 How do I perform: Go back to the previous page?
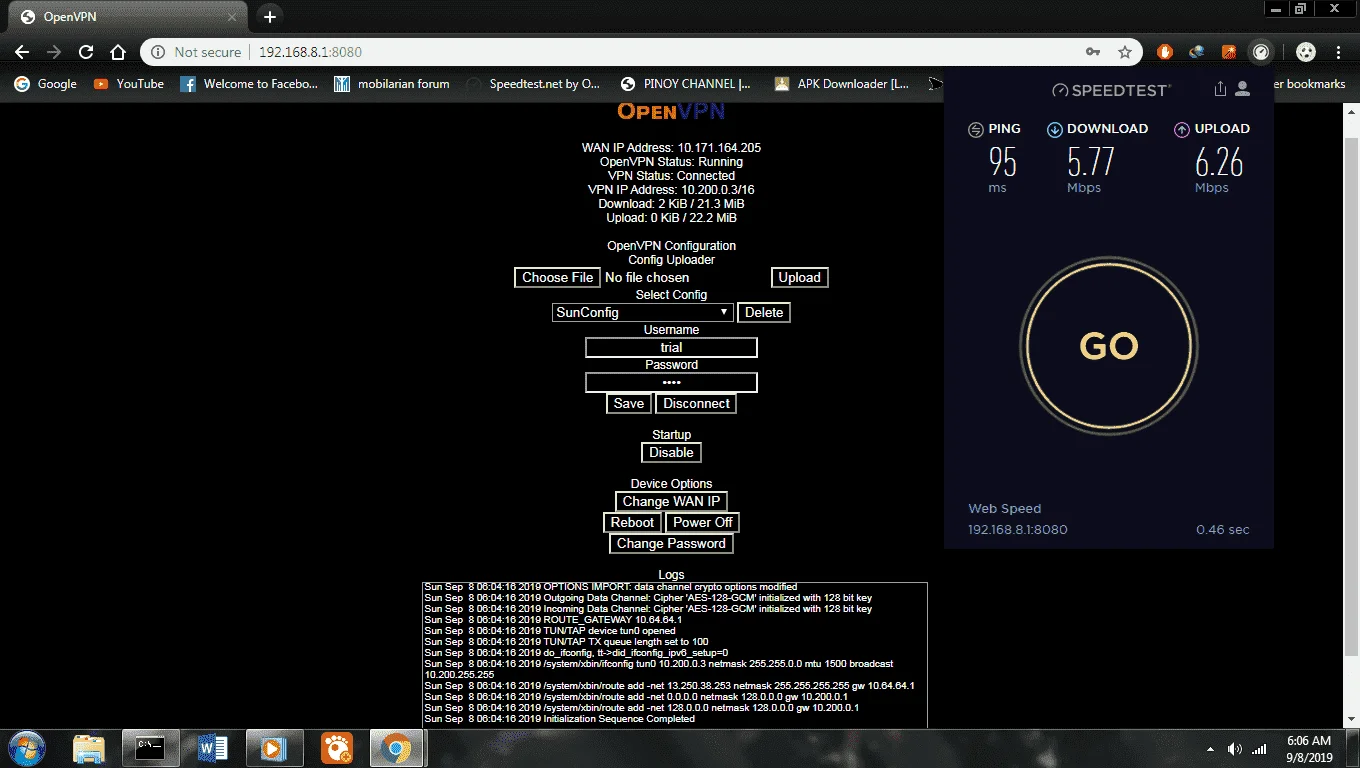(22, 52)
